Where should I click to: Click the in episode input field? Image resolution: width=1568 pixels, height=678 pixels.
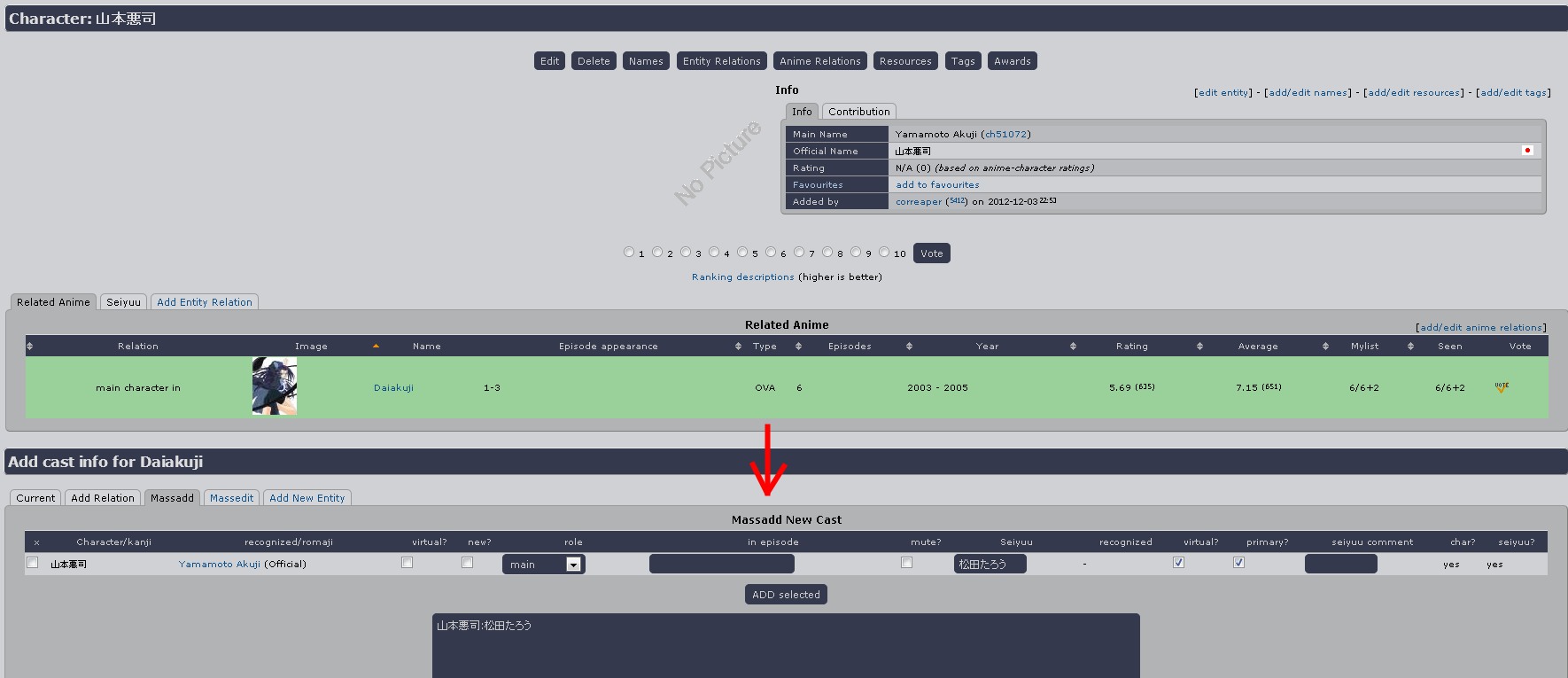point(721,565)
